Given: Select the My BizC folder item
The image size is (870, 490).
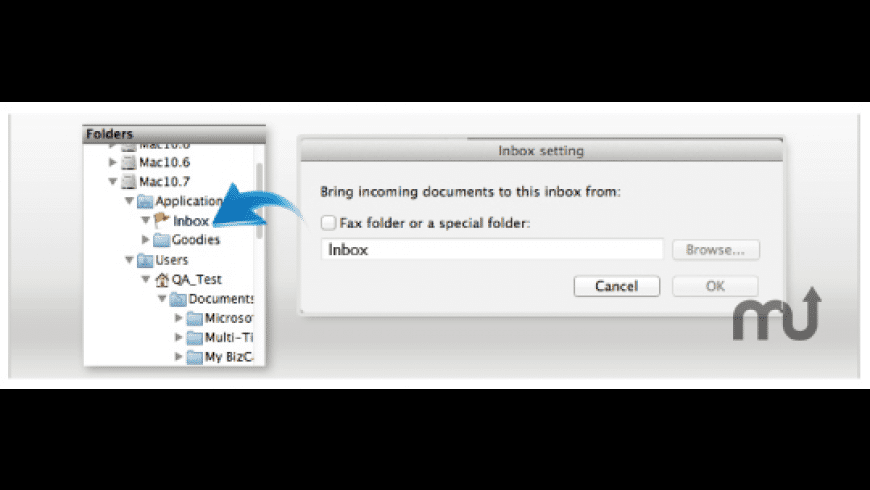Looking at the screenshot, I should [220, 357].
